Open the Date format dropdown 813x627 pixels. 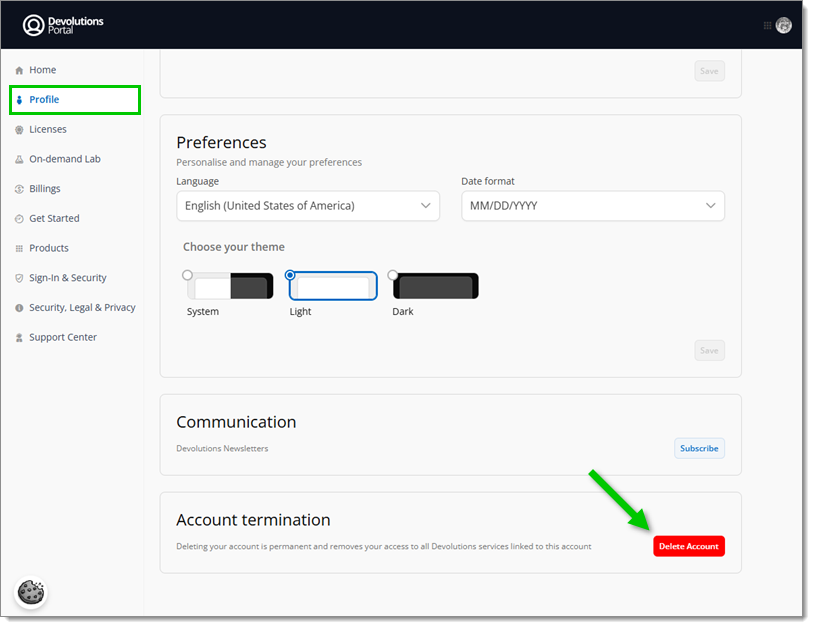point(592,206)
